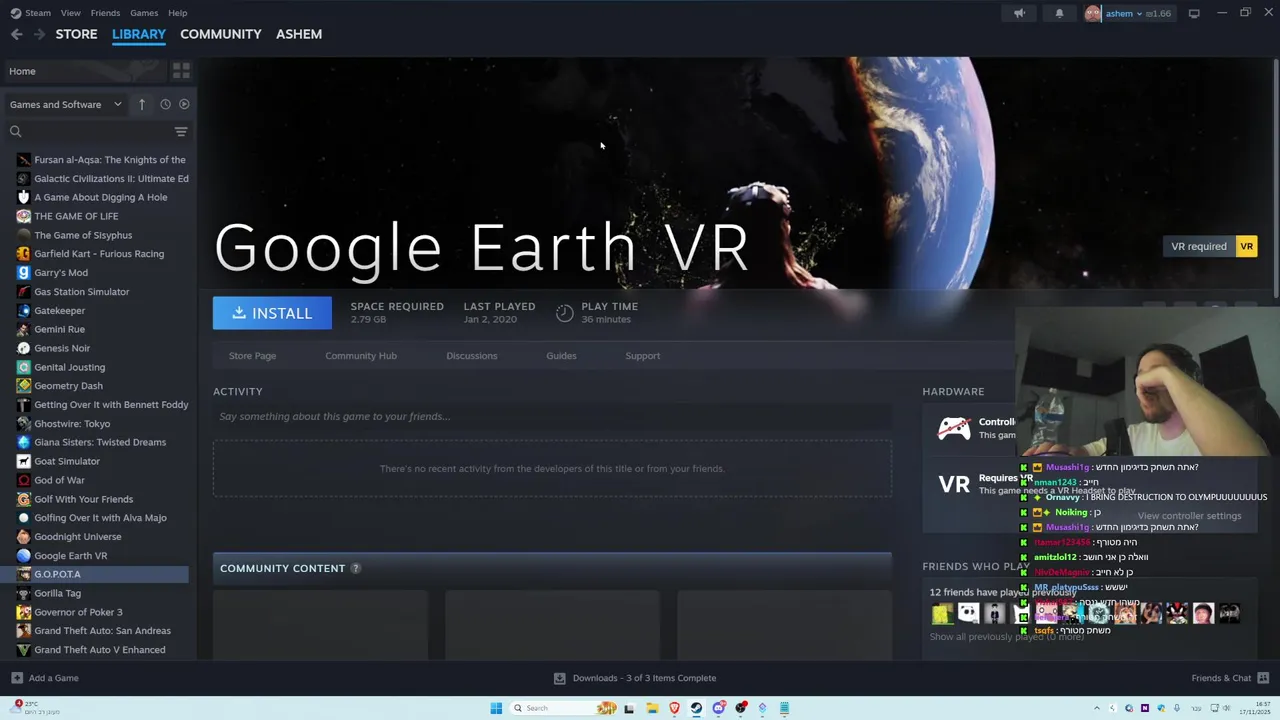Open the Discussions link
This screenshot has width=1280, height=720.
(472, 356)
